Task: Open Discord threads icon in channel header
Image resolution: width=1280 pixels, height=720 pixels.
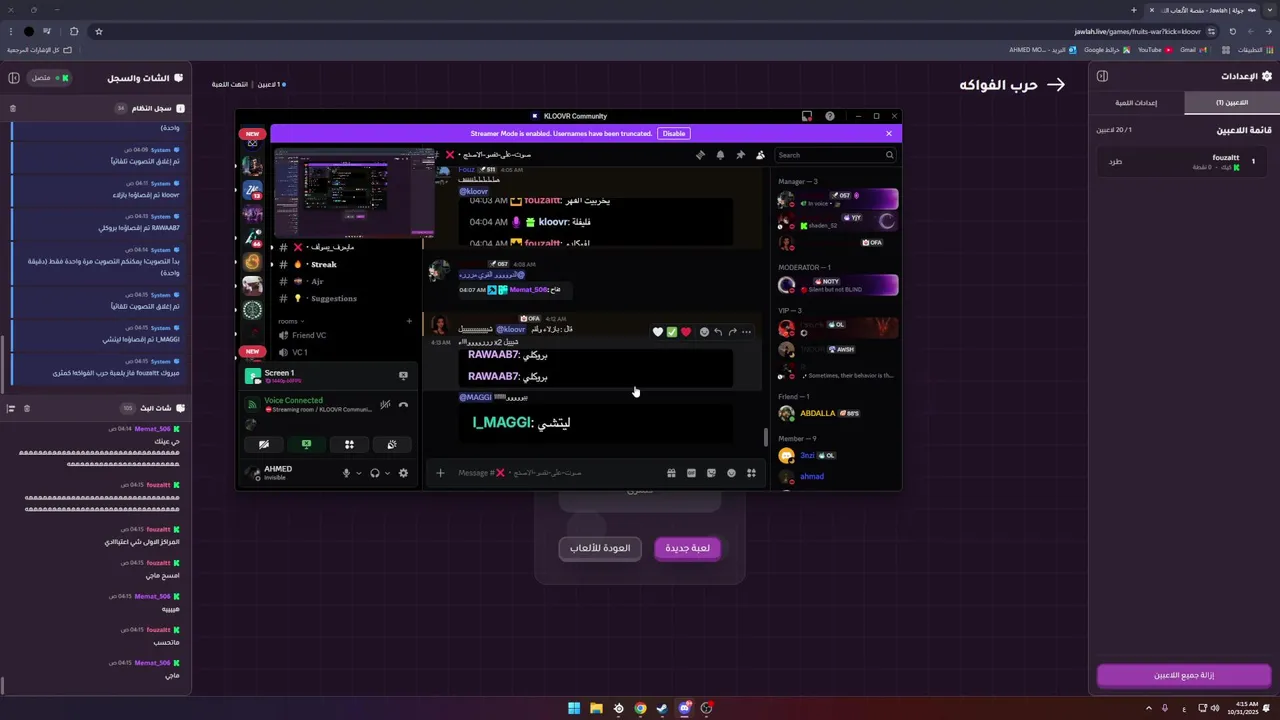Action: pyautogui.click(x=700, y=155)
